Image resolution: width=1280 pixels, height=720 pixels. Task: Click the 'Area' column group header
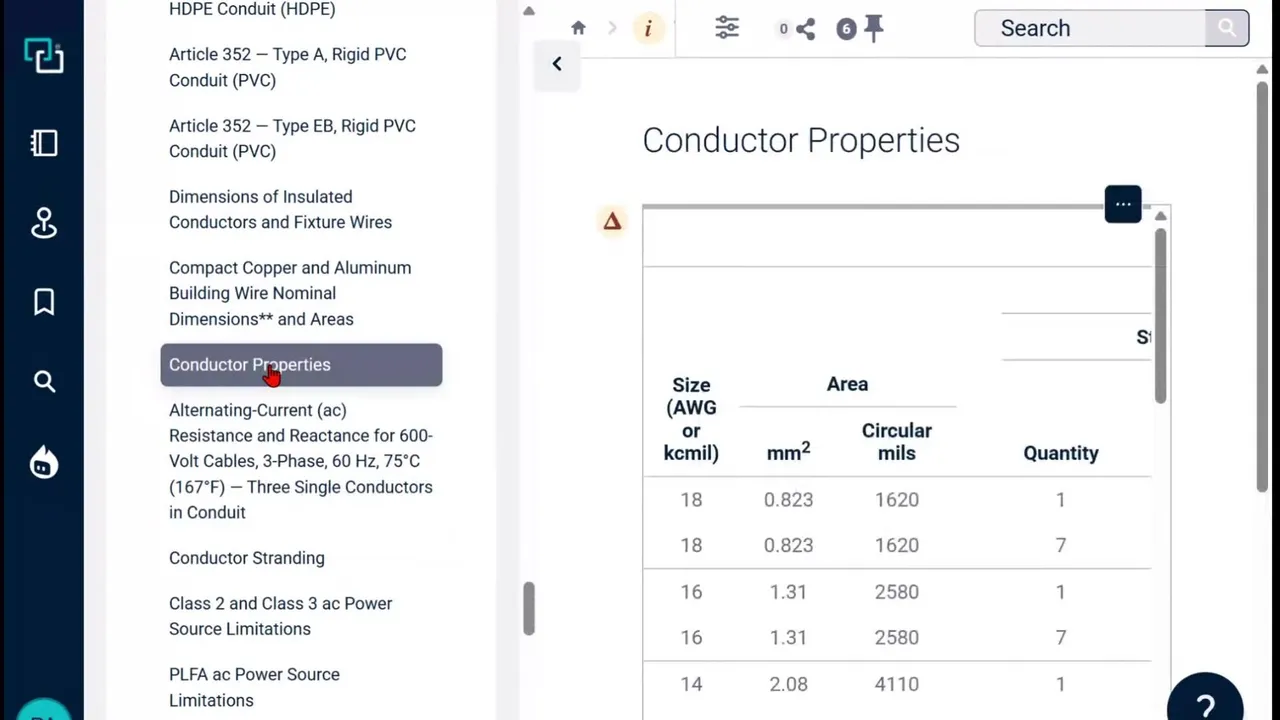[x=847, y=384]
